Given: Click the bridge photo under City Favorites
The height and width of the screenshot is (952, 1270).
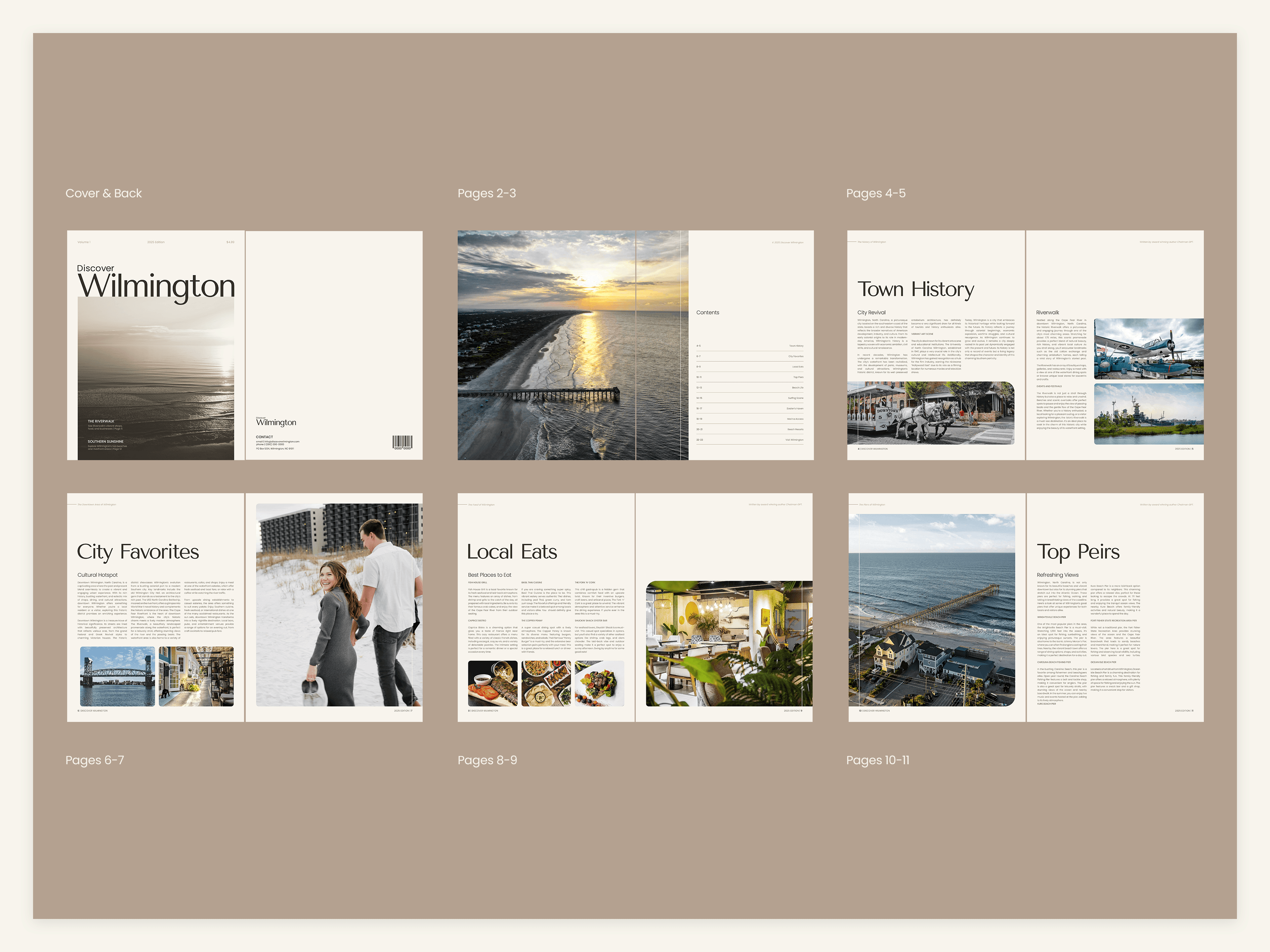Looking at the screenshot, I should [x=117, y=676].
